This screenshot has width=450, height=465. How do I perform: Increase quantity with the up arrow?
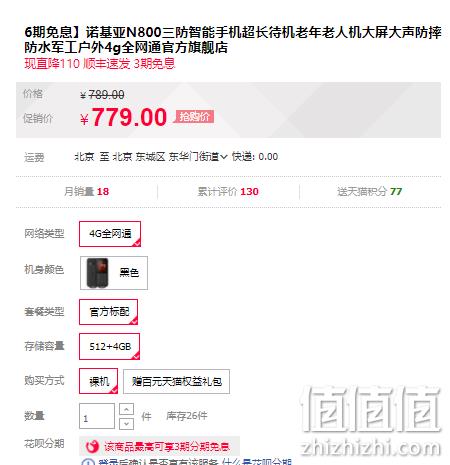pyautogui.click(x=127, y=409)
